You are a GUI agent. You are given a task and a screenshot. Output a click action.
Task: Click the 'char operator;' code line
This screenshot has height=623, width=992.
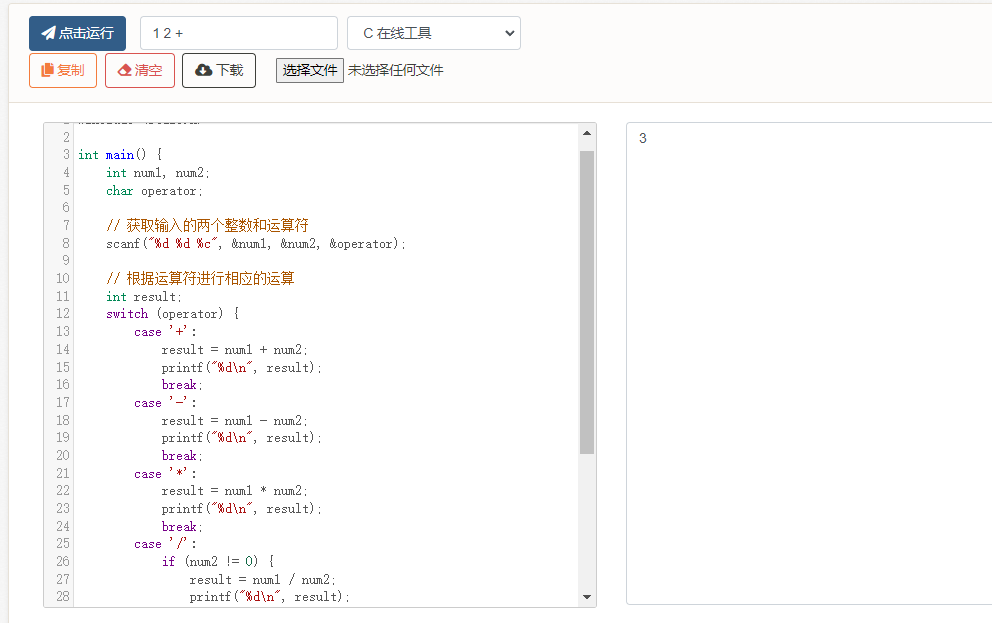coord(154,190)
